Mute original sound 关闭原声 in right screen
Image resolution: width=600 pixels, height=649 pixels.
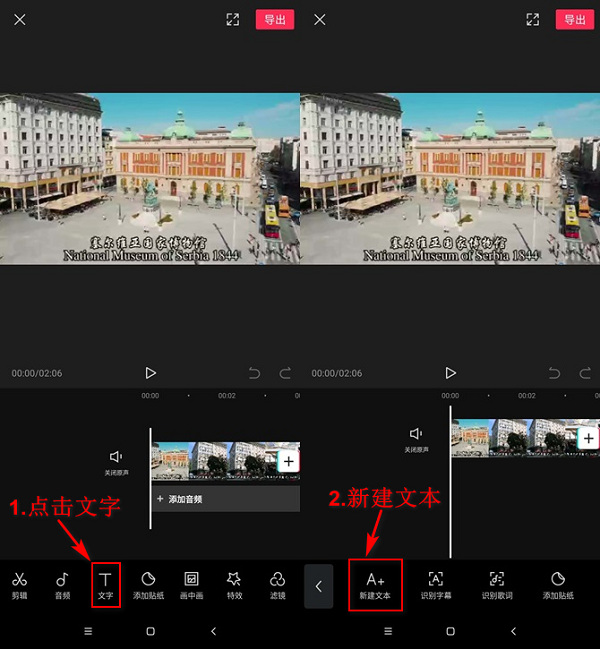tap(416, 440)
